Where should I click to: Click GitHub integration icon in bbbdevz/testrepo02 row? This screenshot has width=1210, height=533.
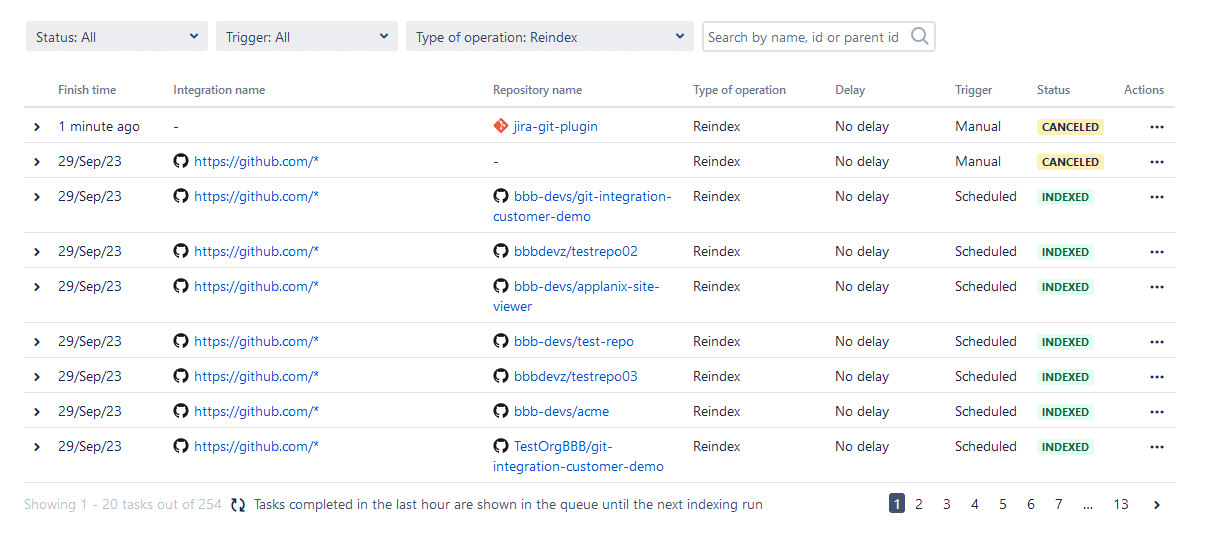click(181, 251)
